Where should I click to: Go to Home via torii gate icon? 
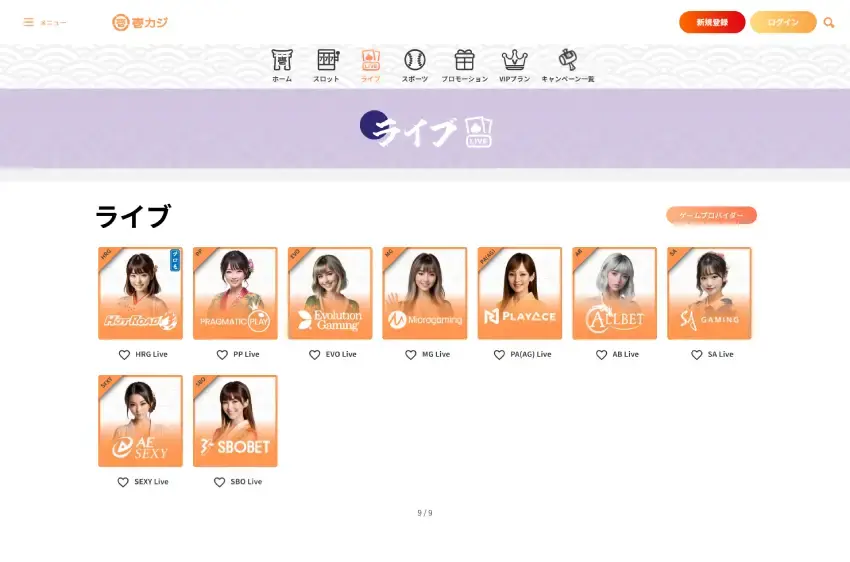pyautogui.click(x=282, y=60)
